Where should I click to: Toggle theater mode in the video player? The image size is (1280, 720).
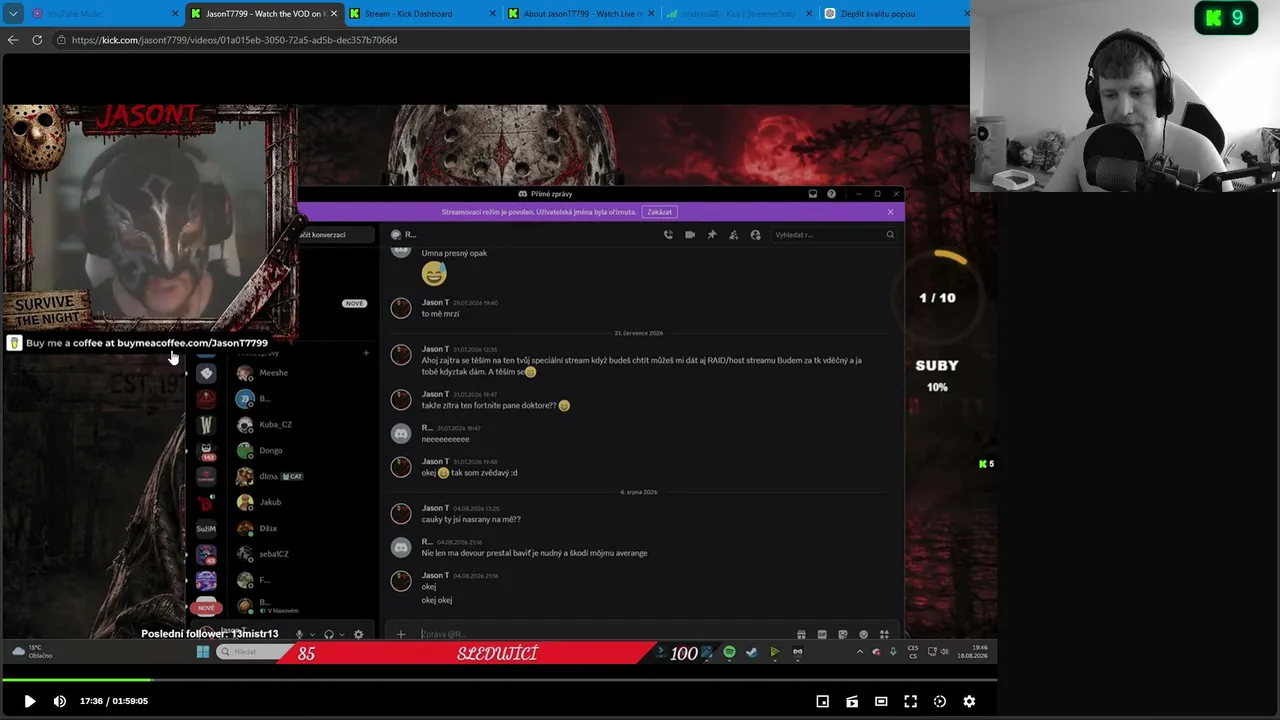click(x=881, y=701)
